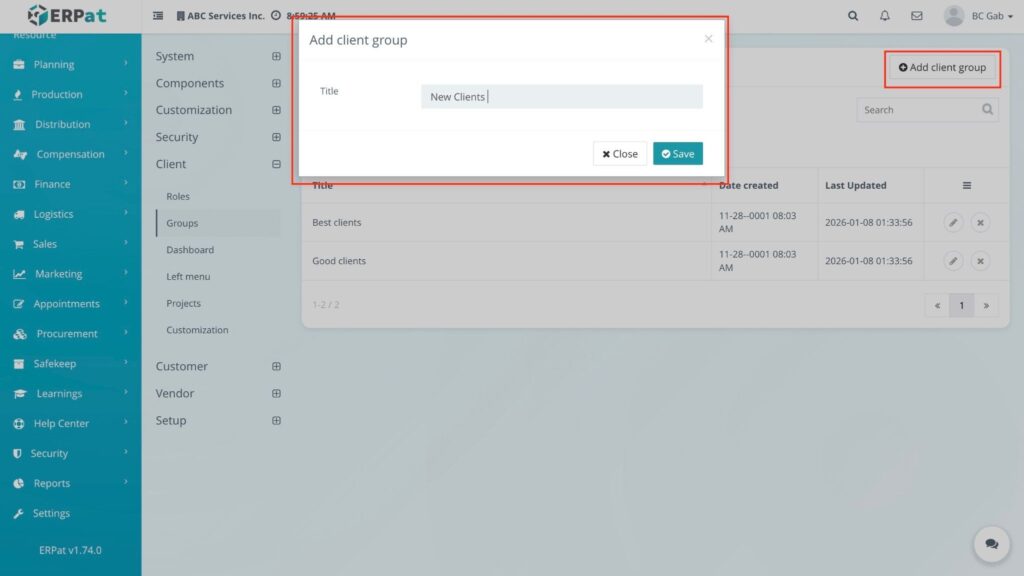Open Finance in the sidebar
Image resolution: width=1024 pixels, height=576 pixels.
(x=71, y=184)
